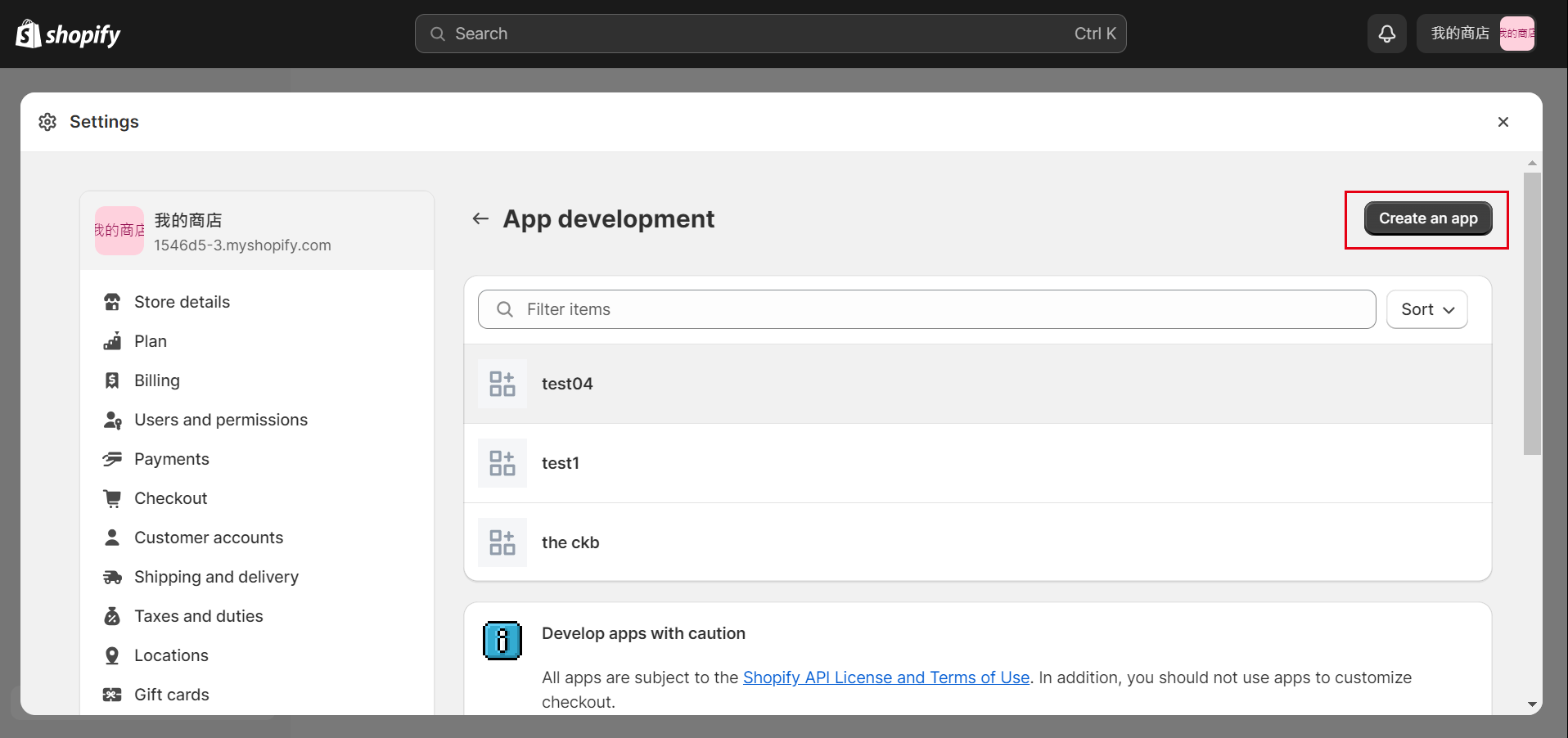Click the scrollbar down arrow
The width and height of the screenshot is (1568, 738).
(1532, 704)
